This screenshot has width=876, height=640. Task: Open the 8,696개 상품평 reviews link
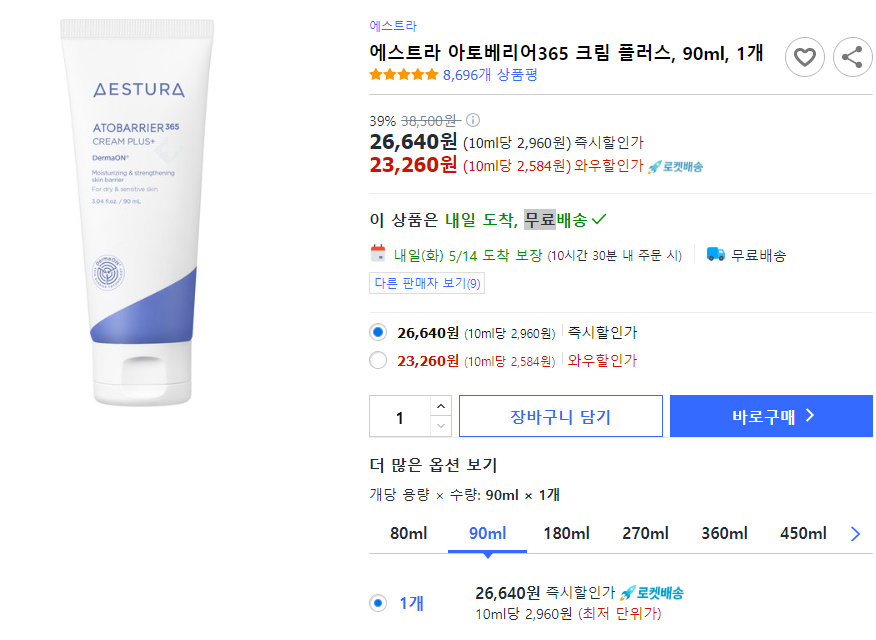tap(490, 75)
